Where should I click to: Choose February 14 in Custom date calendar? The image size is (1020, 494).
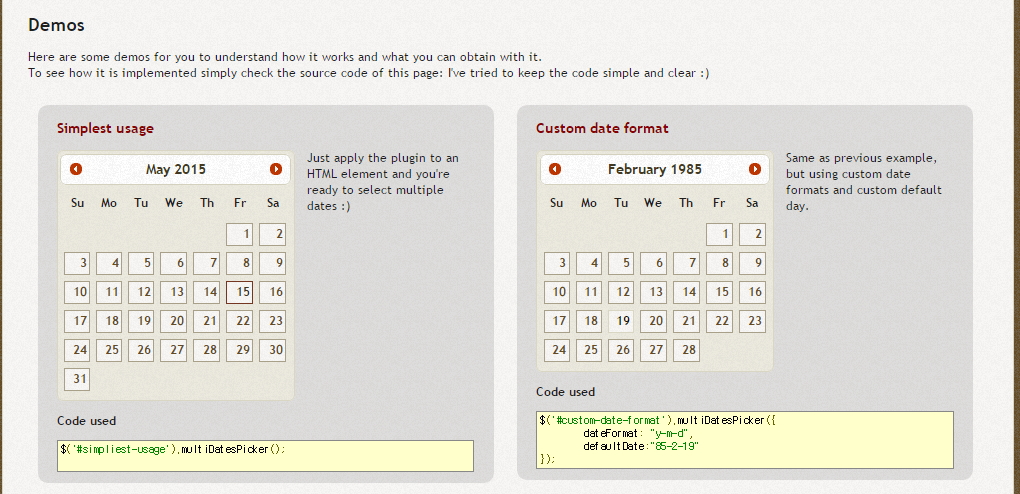[x=686, y=292]
